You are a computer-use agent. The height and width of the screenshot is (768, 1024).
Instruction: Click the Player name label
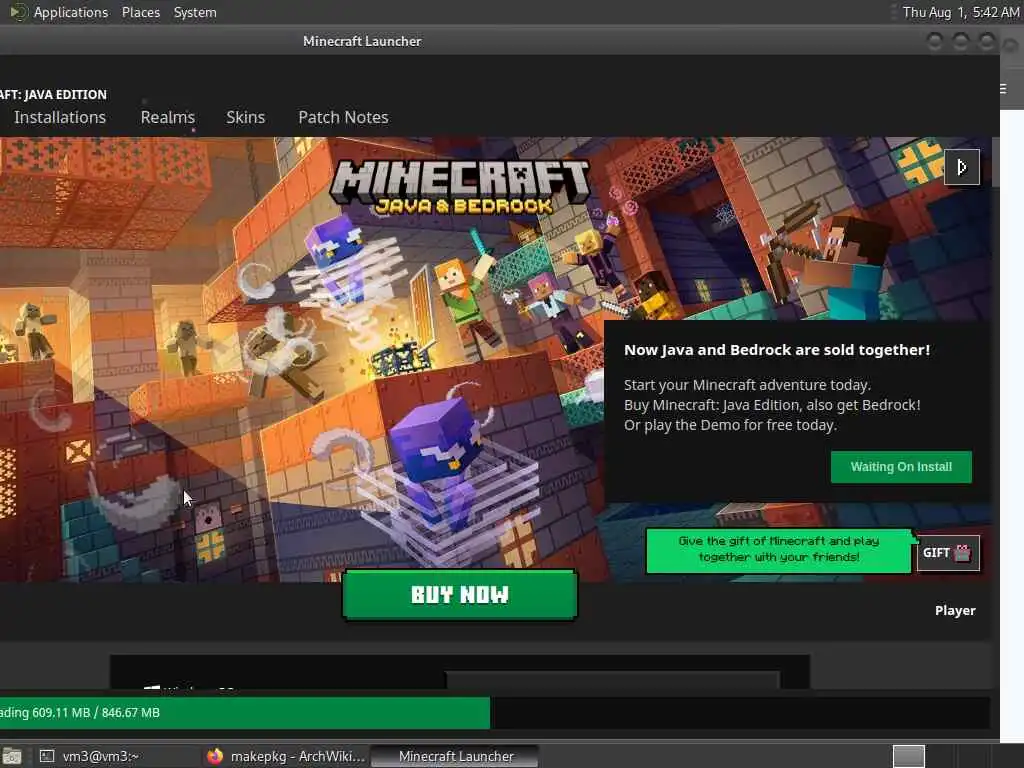[955, 611]
